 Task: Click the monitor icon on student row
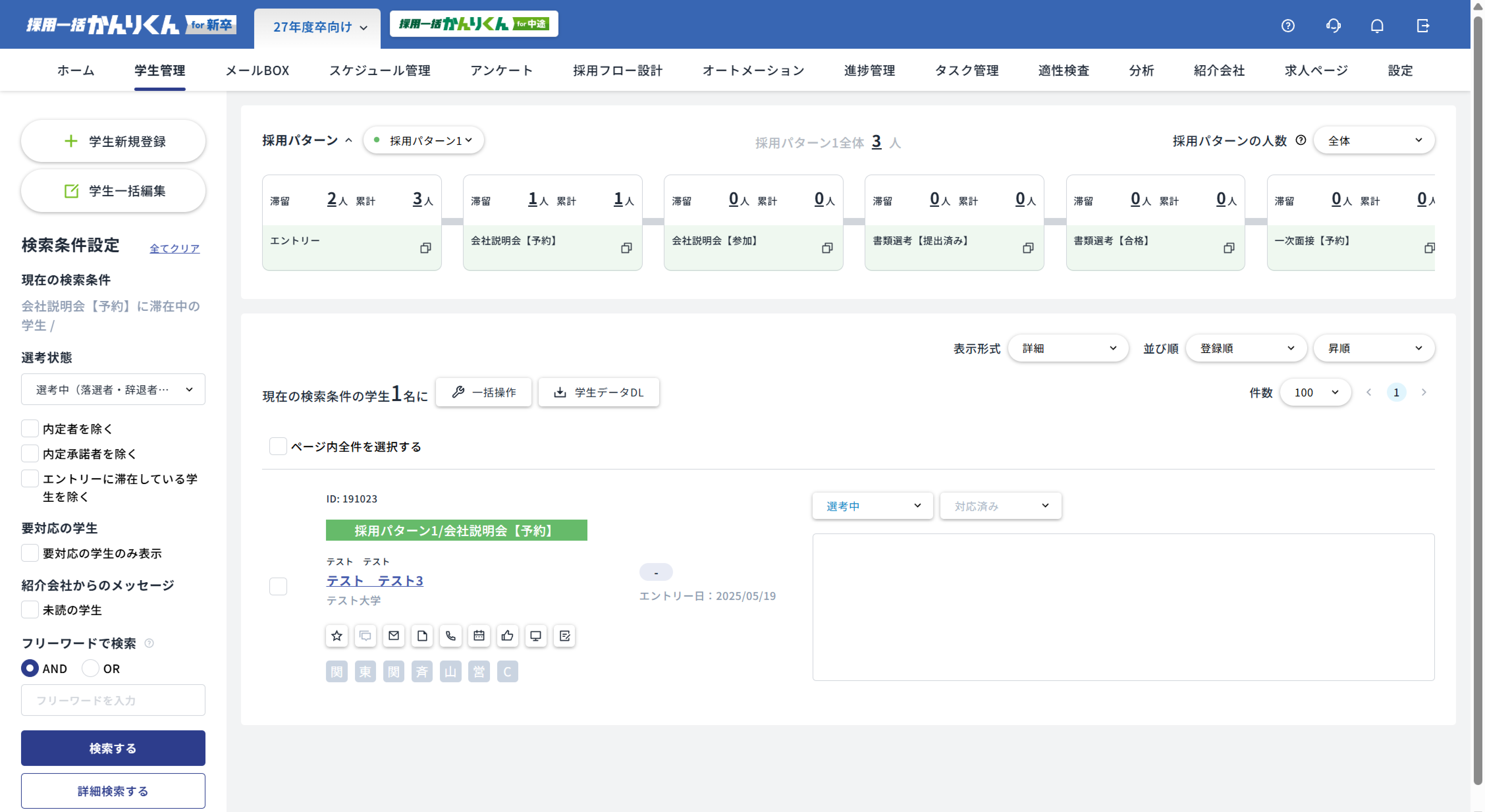(535, 636)
